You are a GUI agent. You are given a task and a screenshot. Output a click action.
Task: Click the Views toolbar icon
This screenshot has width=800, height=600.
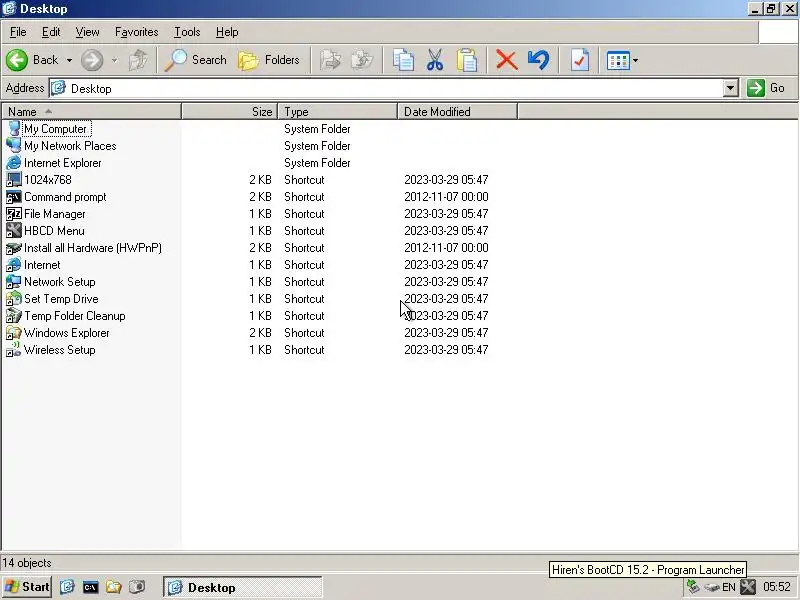(618, 60)
